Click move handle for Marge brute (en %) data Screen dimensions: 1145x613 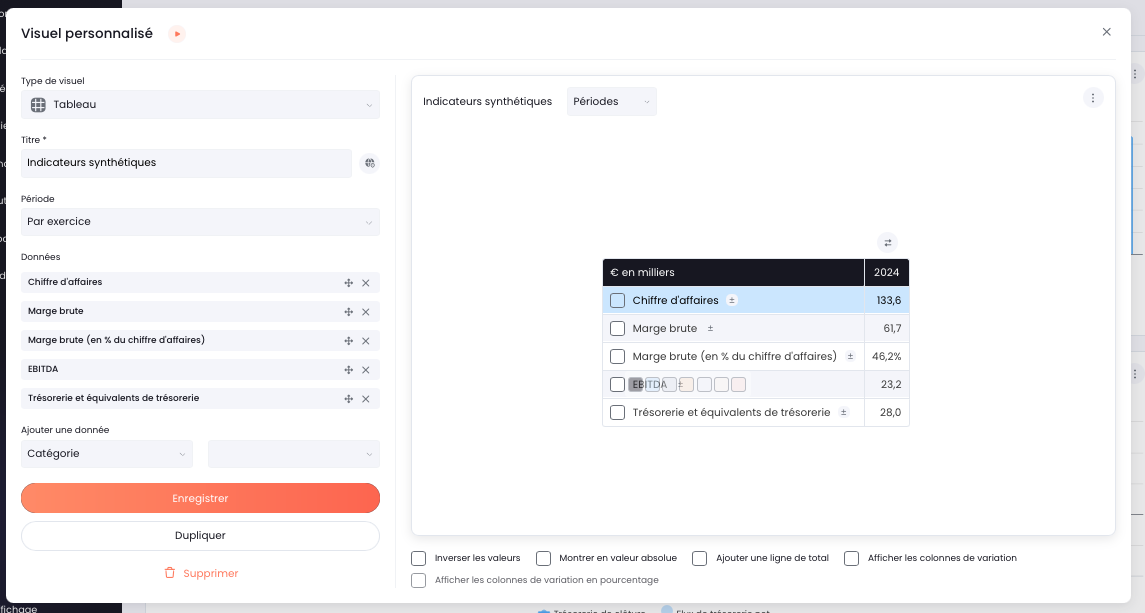coord(348,341)
